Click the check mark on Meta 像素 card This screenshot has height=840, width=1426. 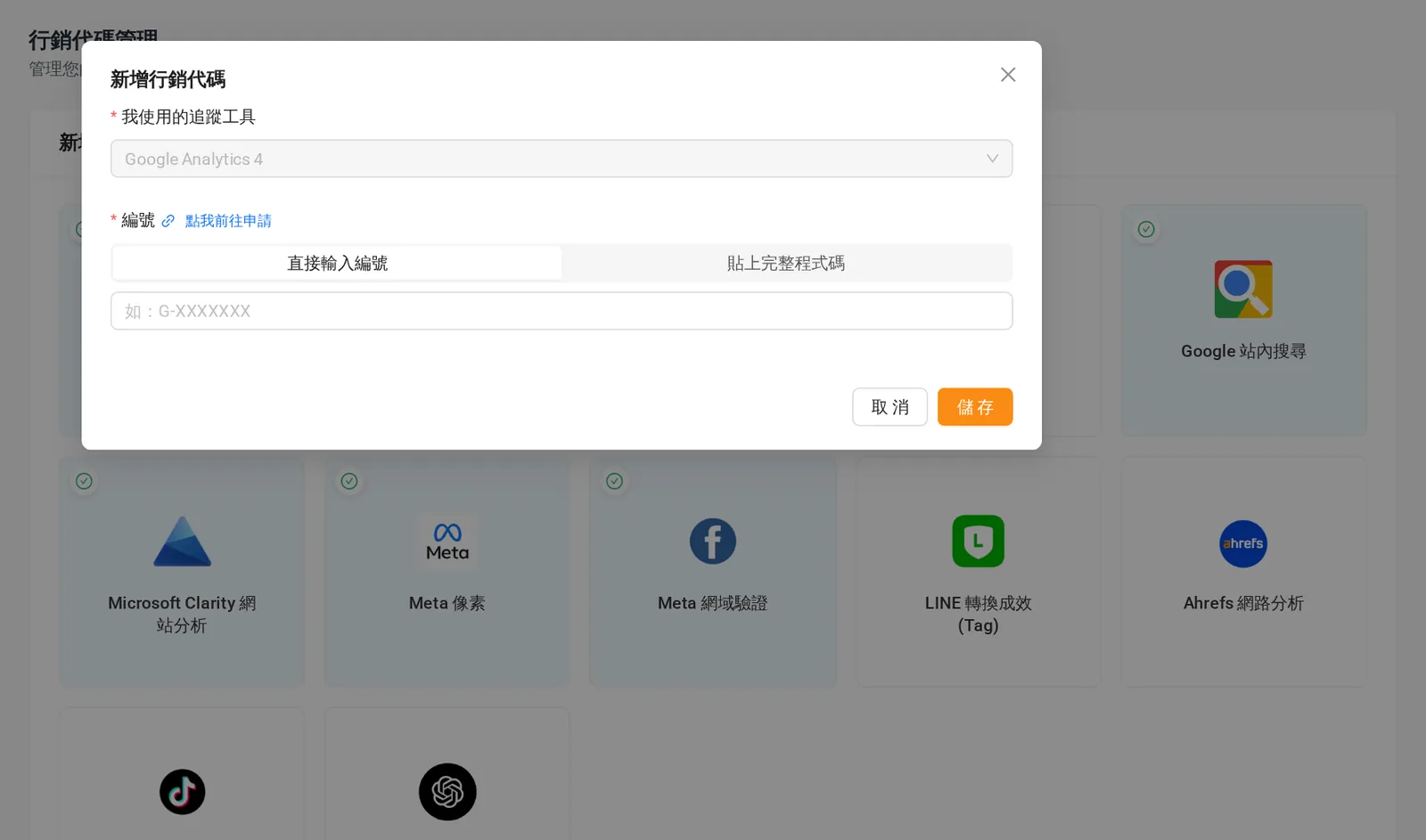349,481
